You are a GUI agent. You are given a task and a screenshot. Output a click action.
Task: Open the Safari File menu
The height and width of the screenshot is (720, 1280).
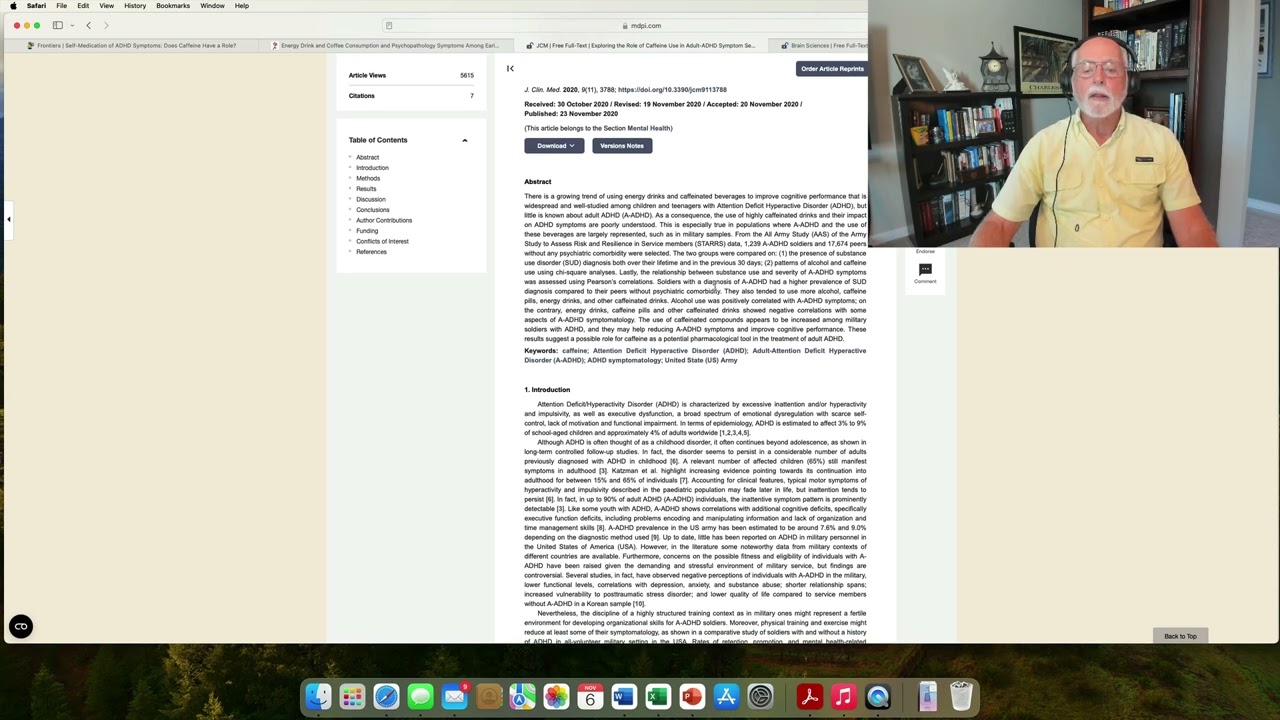[61, 6]
